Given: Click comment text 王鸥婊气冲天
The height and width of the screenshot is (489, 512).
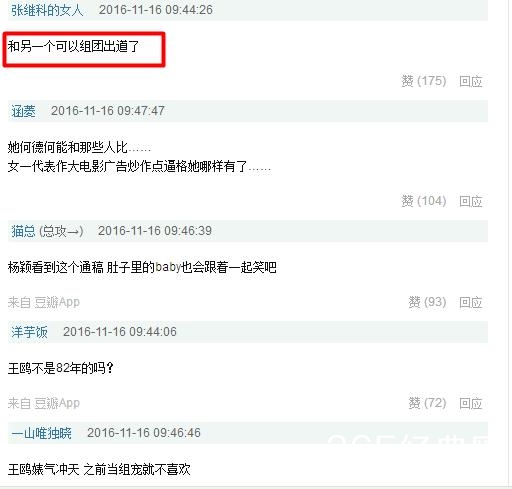Looking at the screenshot, I should click(43, 469).
